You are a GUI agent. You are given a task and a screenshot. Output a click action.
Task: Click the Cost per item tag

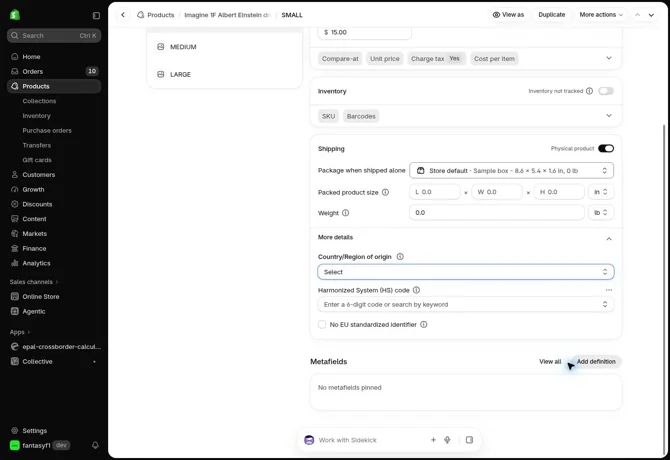click(494, 59)
